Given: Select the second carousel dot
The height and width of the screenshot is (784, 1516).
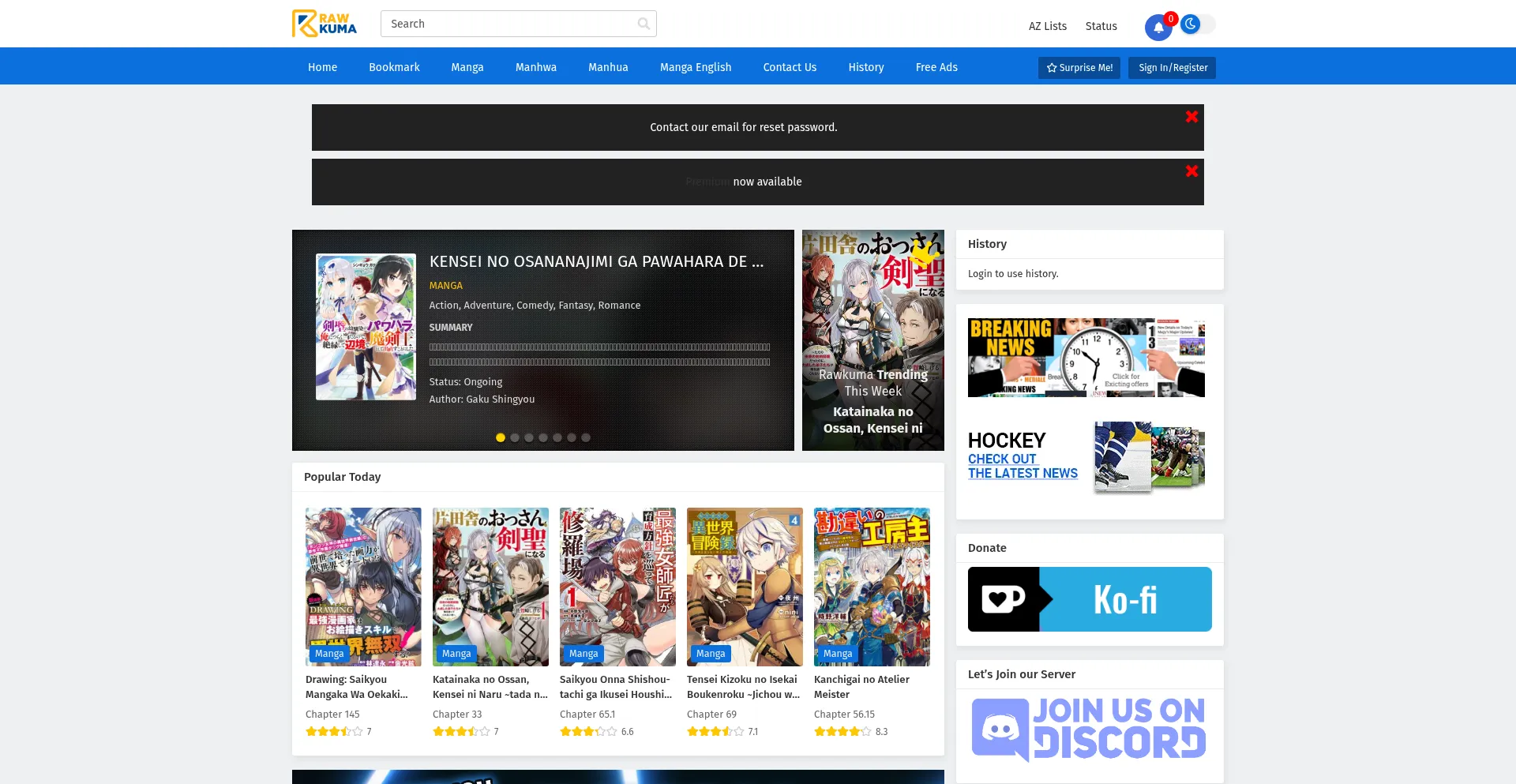Looking at the screenshot, I should point(515,437).
